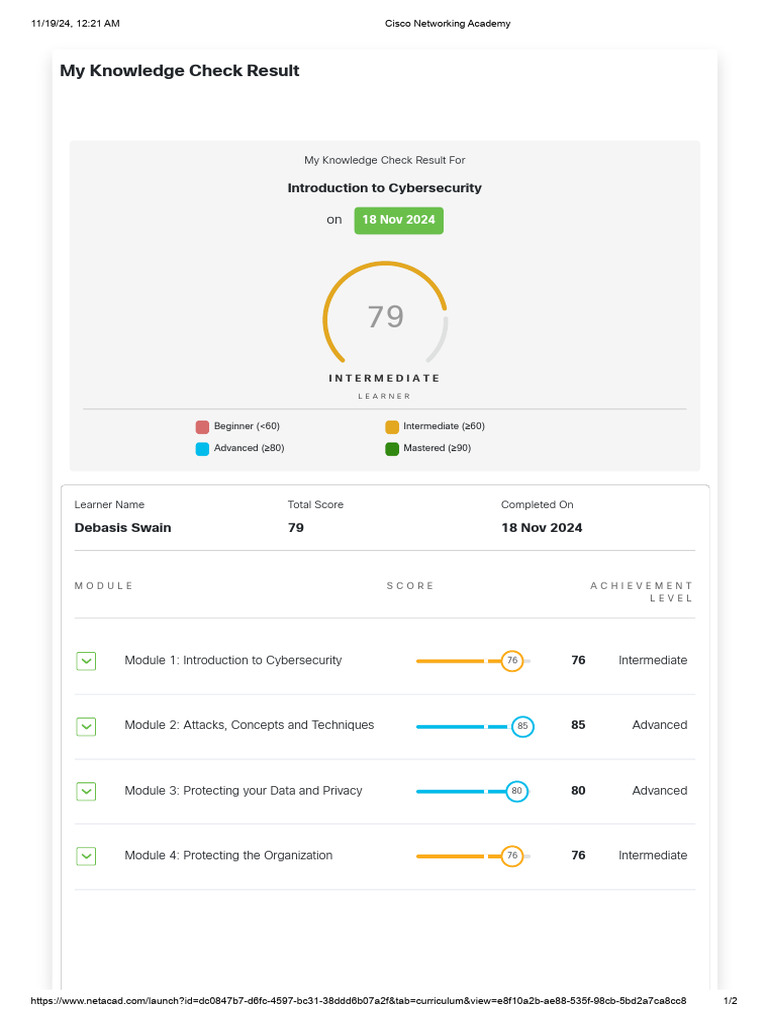
Task: Click the Module 3 score marker showing 80
Action: (x=517, y=791)
